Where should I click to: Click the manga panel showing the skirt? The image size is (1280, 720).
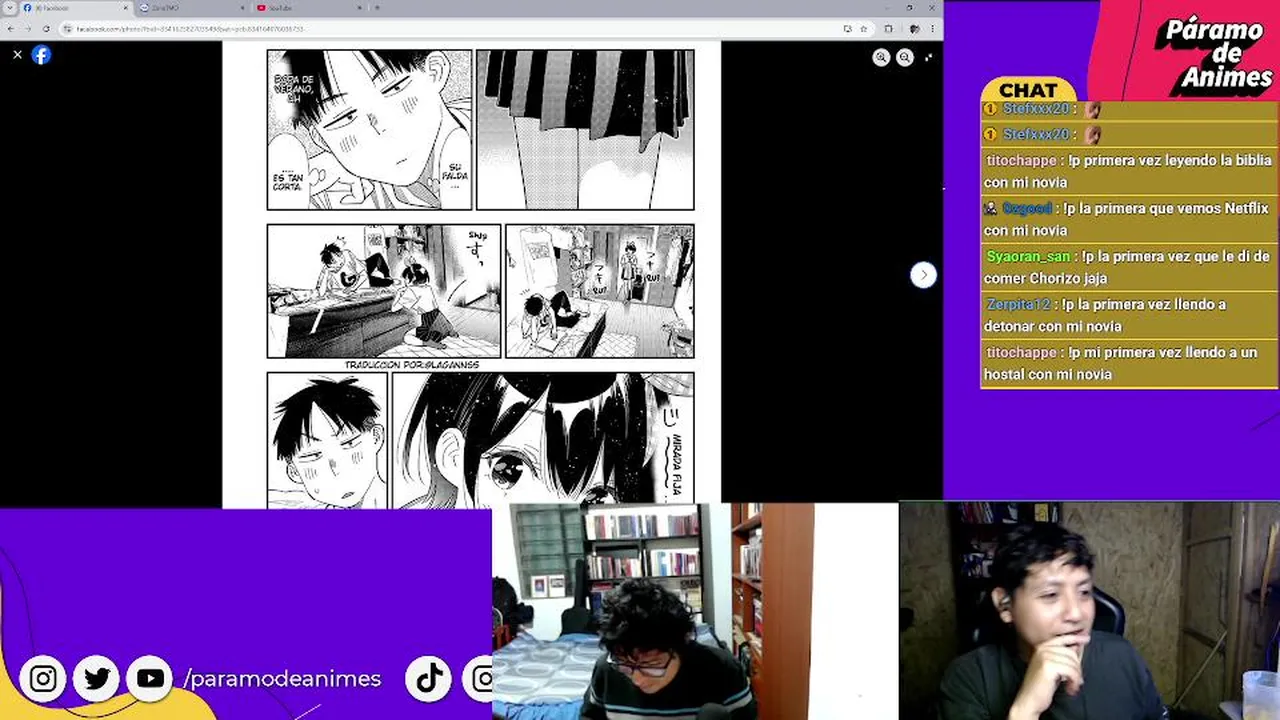click(x=585, y=130)
